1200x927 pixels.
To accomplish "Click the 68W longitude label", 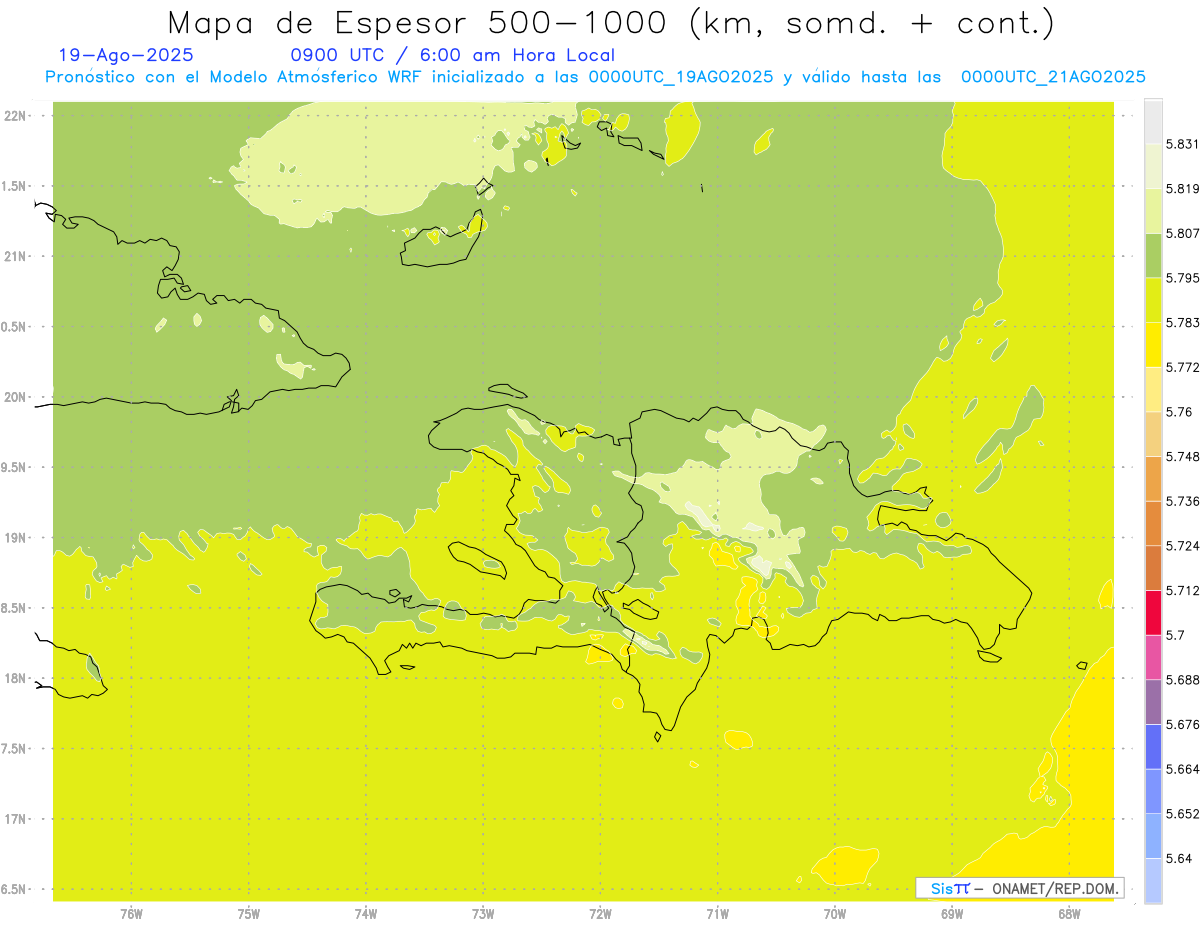I will [1069, 914].
